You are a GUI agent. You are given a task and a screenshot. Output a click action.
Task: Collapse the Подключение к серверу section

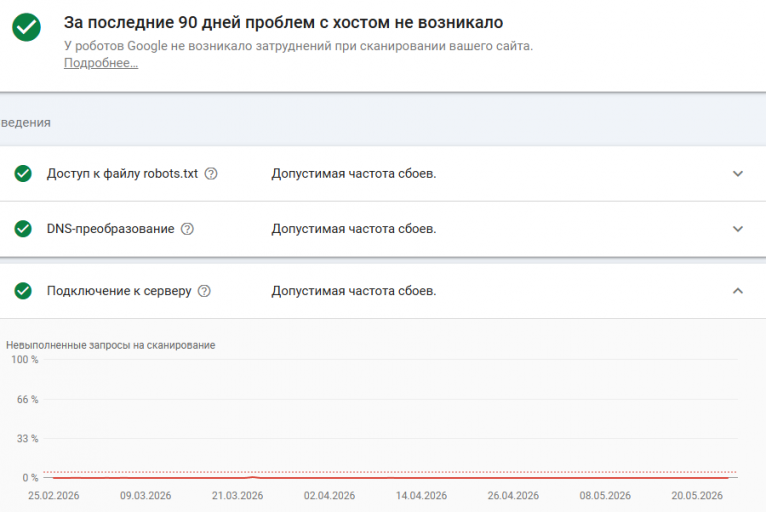(738, 291)
